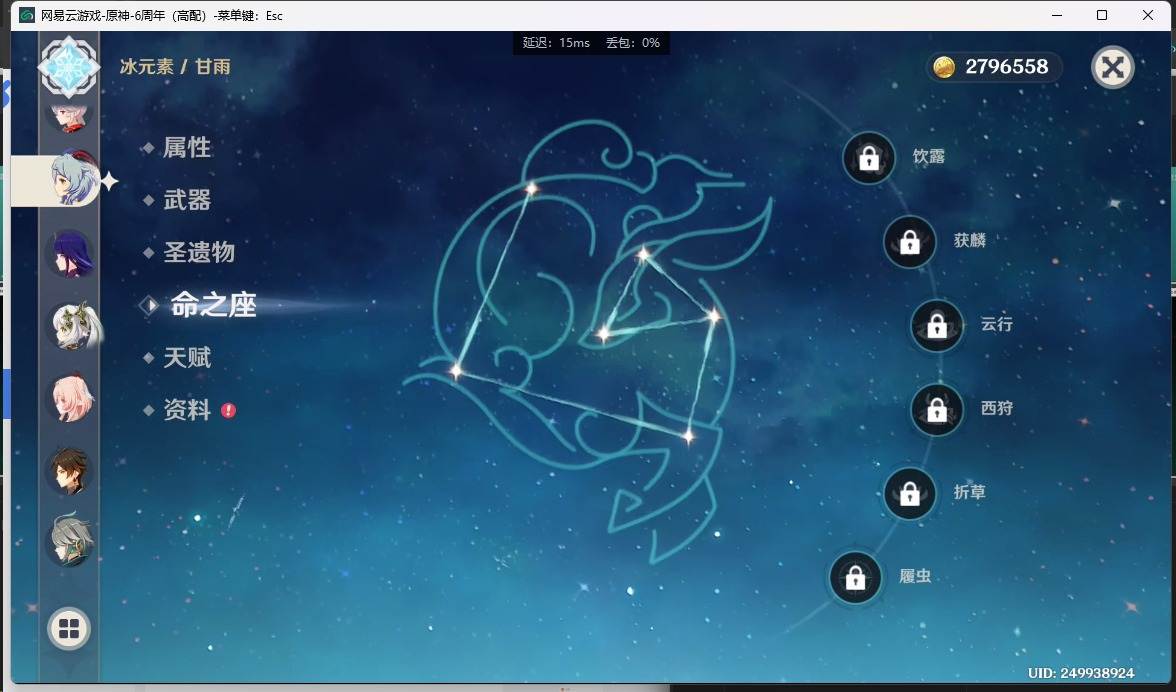Image resolution: width=1176 pixels, height=692 pixels.
Task: Select the Ganyu portrait in the character list
Action: 73,180
